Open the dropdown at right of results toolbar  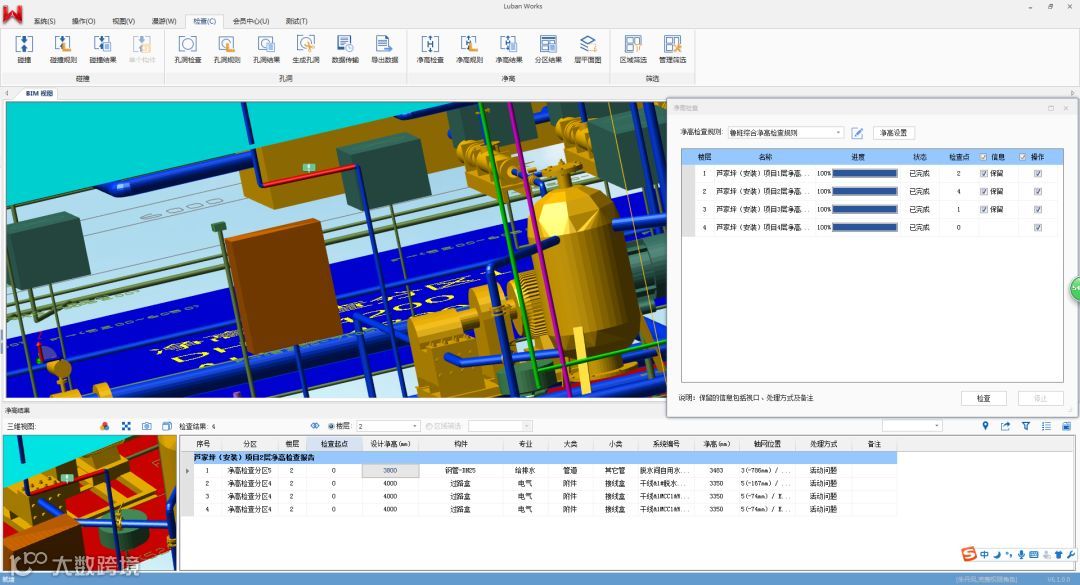[937, 426]
